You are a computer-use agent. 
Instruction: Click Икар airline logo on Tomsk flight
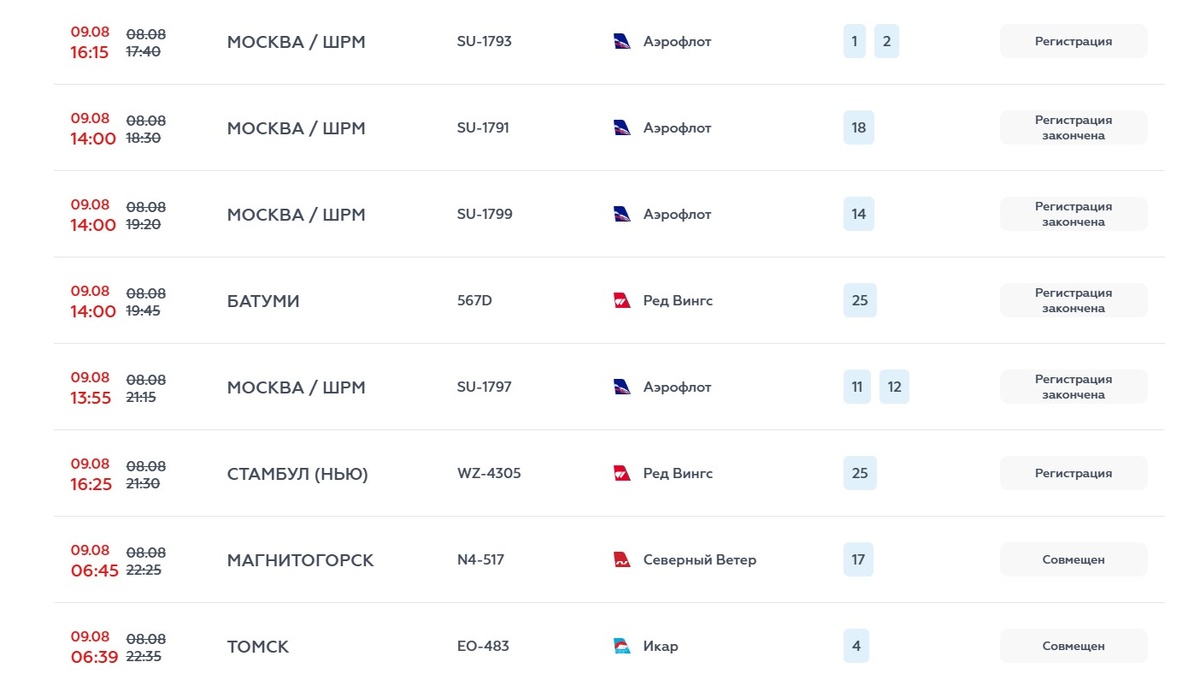tap(622, 646)
